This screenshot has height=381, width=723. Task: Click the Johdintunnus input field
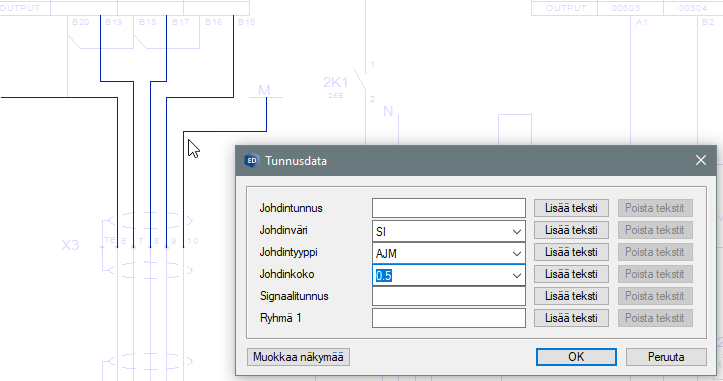tap(449, 208)
